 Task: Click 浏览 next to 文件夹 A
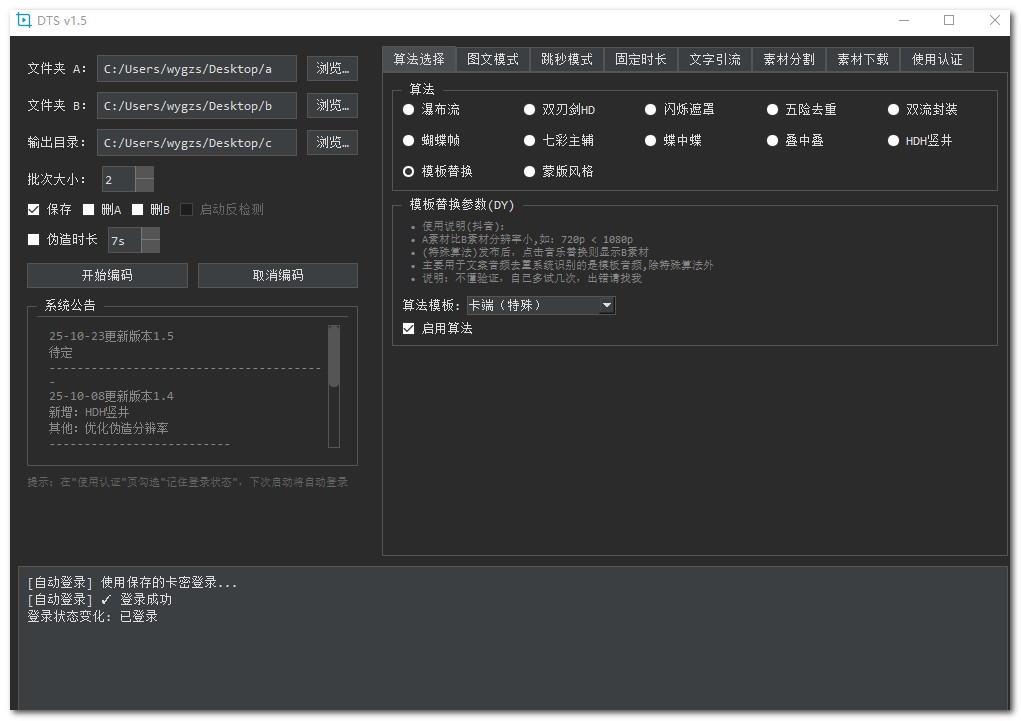[x=334, y=69]
